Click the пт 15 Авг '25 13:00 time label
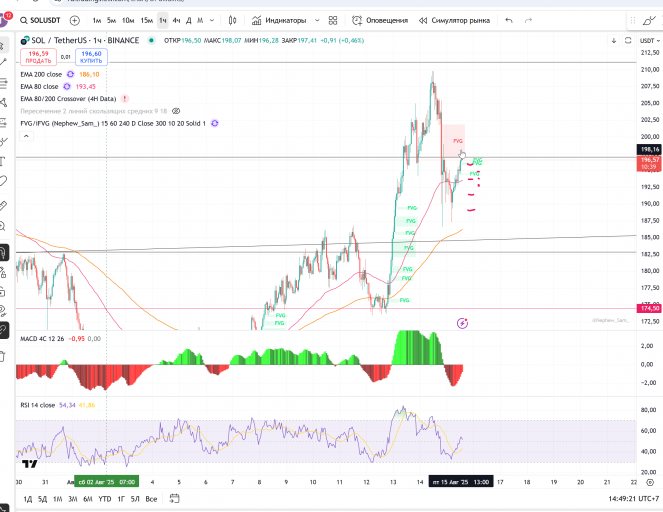 click(461, 482)
